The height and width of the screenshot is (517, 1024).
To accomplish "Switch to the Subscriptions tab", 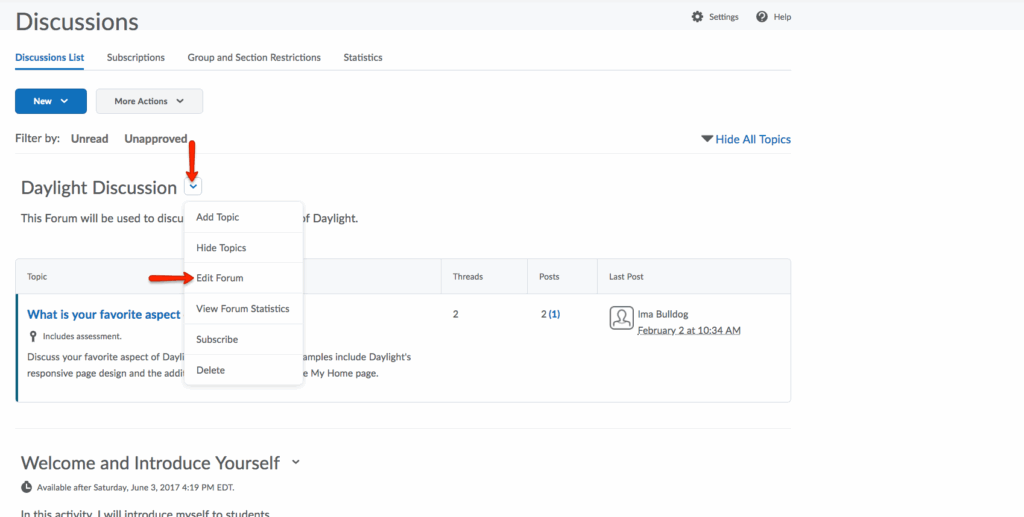I will click(136, 57).
